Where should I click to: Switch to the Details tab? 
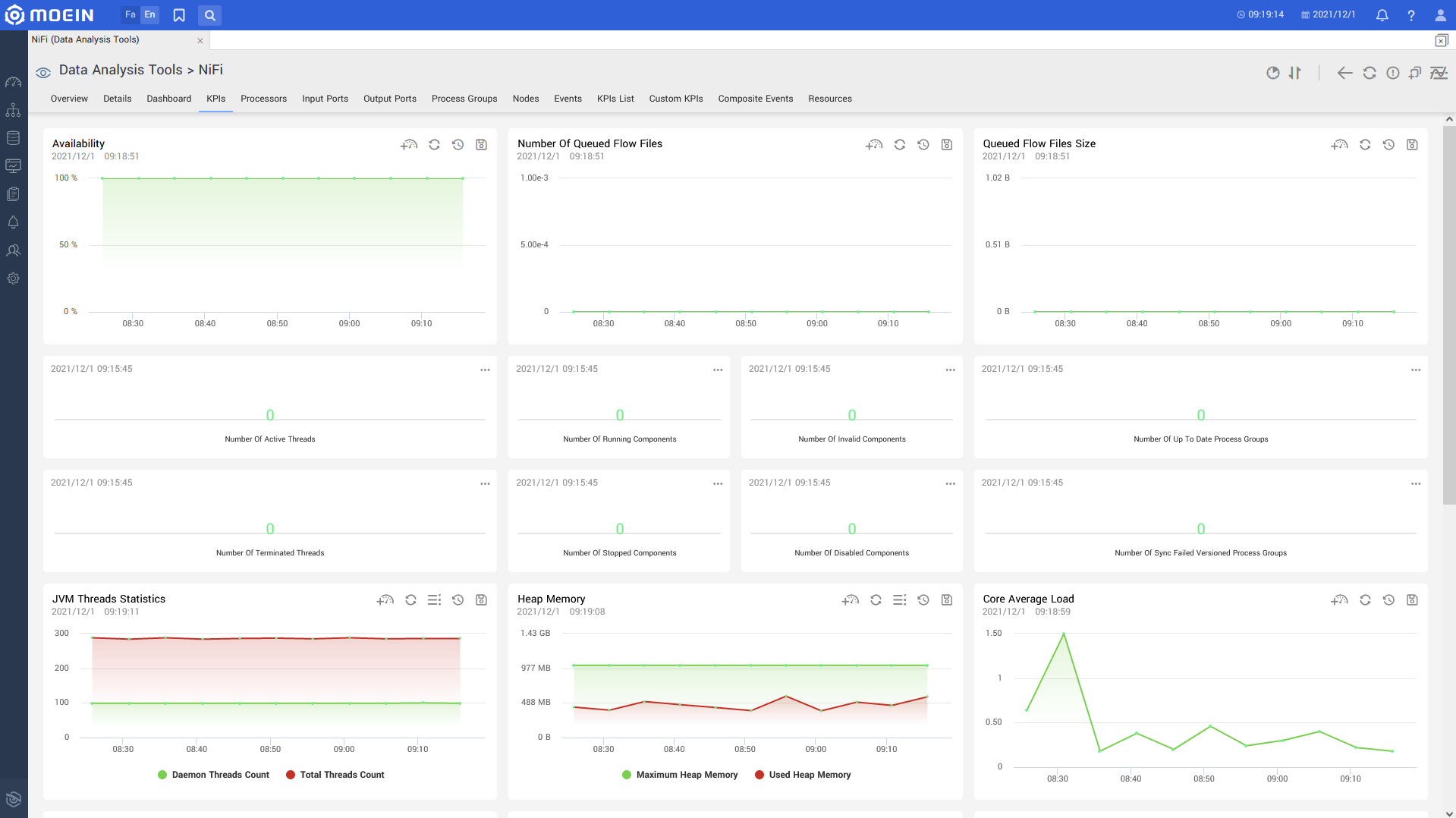(x=117, y=99)
